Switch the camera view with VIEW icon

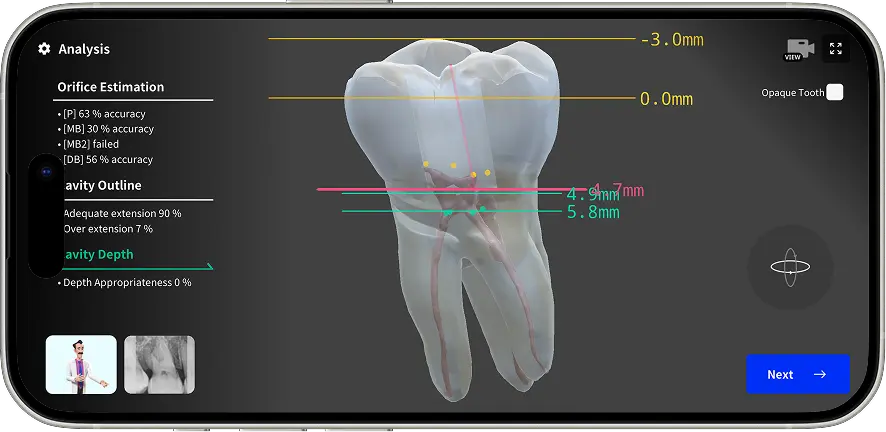click(x=798, y=50)
